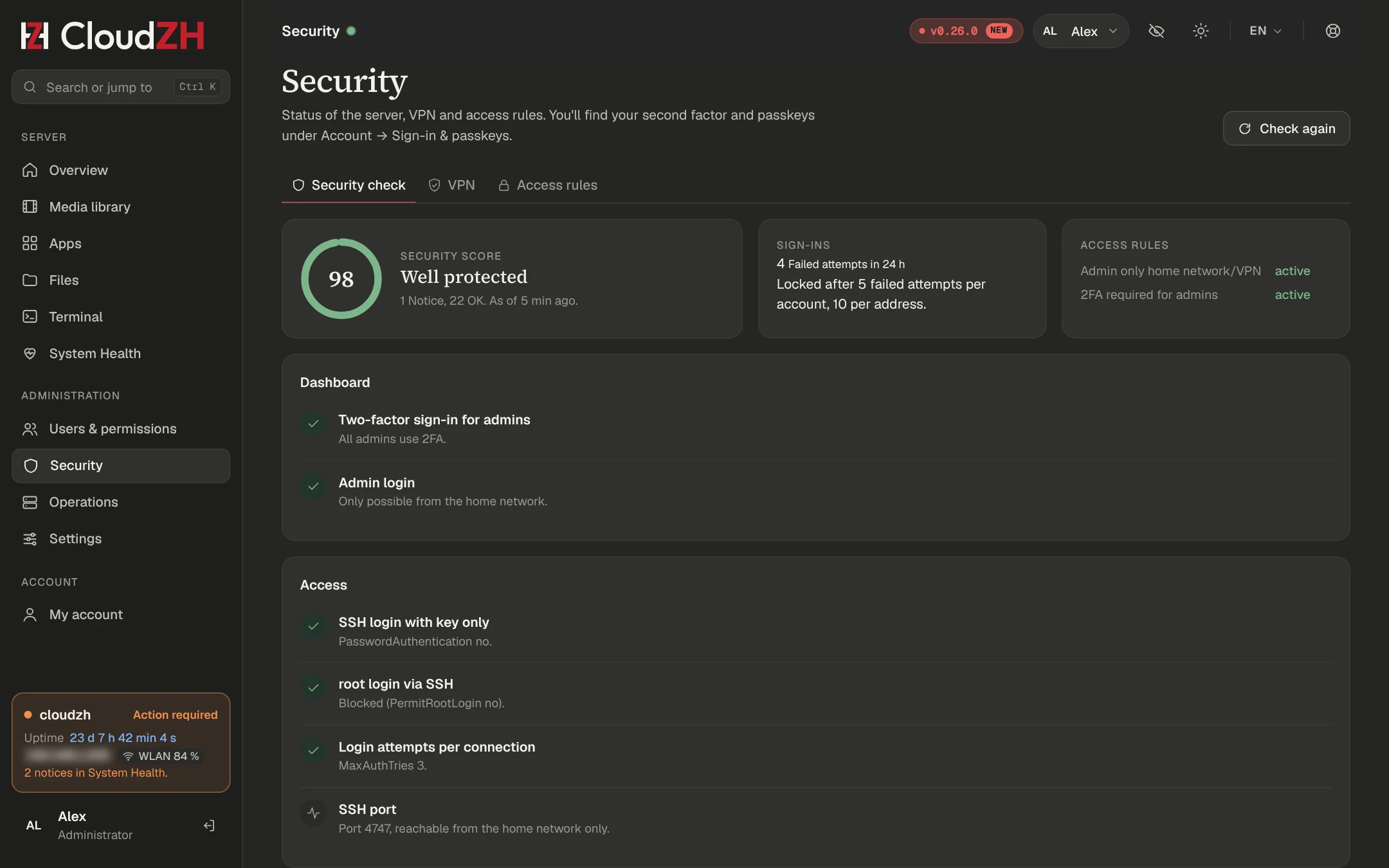Click the 4 Failed attempts in 24 h text
The width and height of the screenshot is (1389, 868).
[840, 264]
